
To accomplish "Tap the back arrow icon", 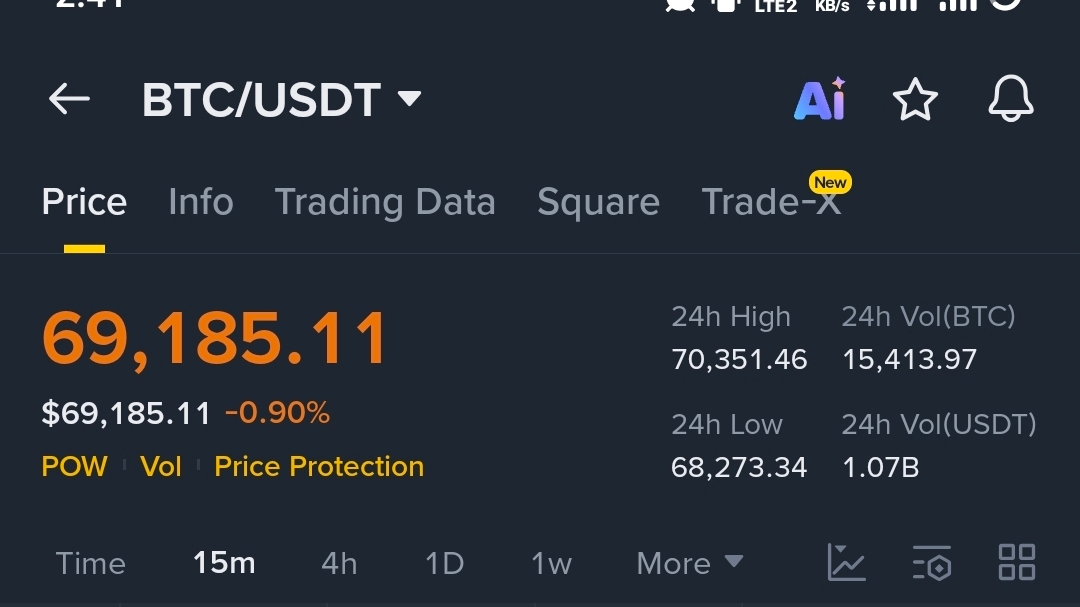I will pos(69,99).
